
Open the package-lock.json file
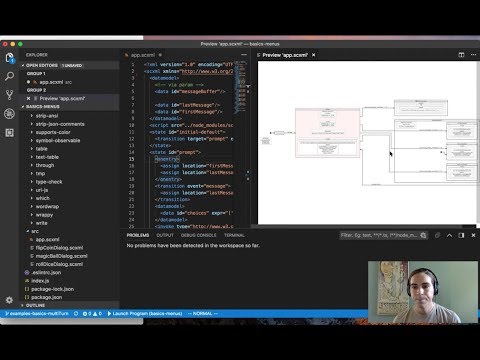click(x=52, y=289)
